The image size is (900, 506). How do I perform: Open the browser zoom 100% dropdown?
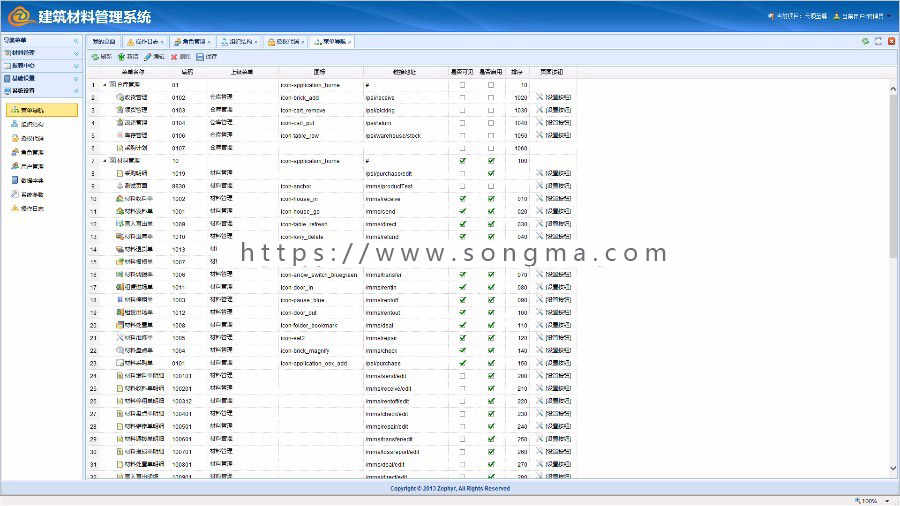click(x=888, y=501)
